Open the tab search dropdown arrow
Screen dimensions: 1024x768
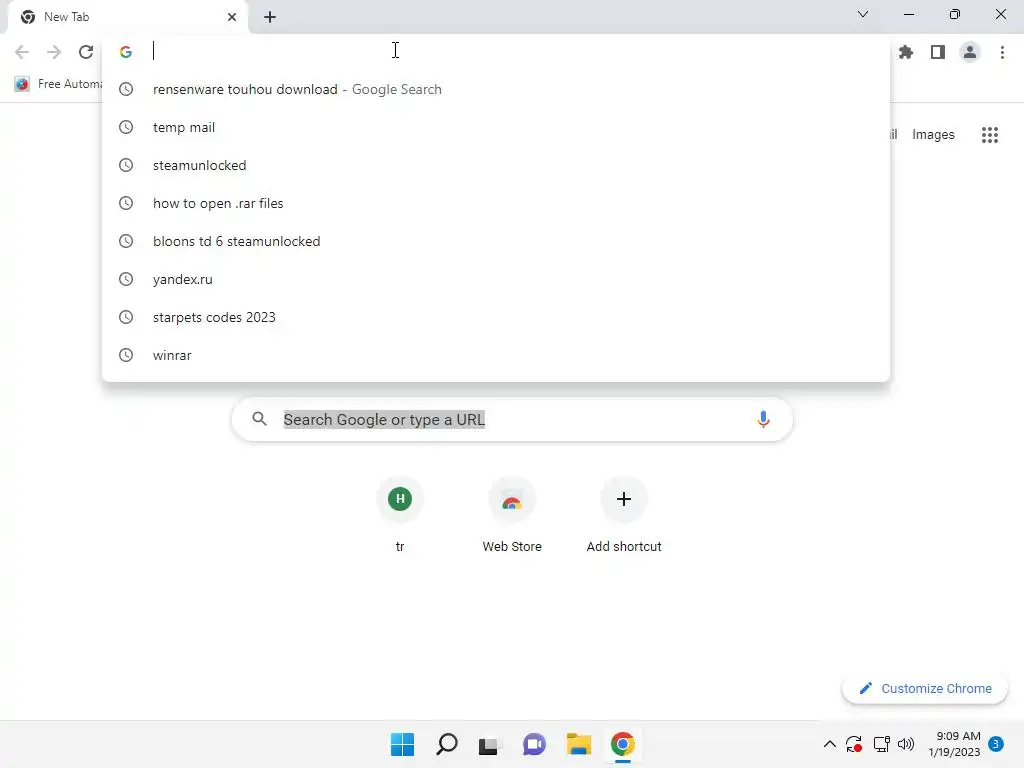pyautogui.click(x=863, y=14)
